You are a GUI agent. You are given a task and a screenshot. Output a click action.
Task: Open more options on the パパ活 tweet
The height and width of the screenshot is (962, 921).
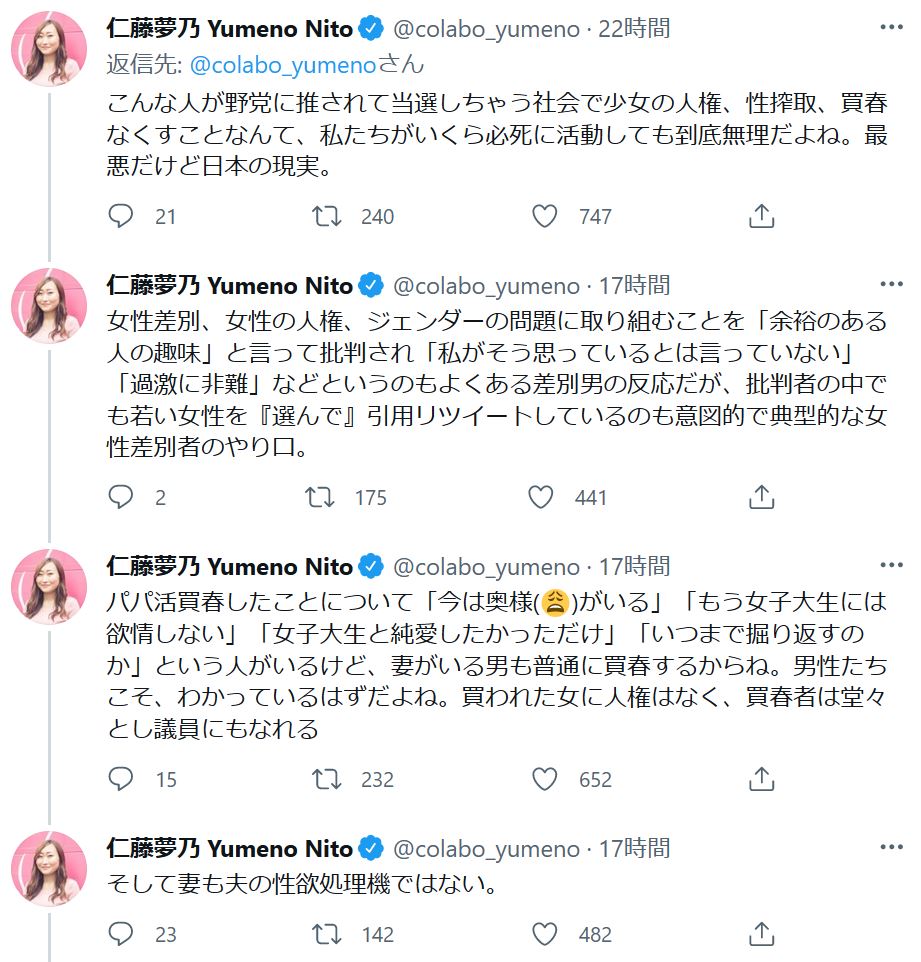coord(890,566)
